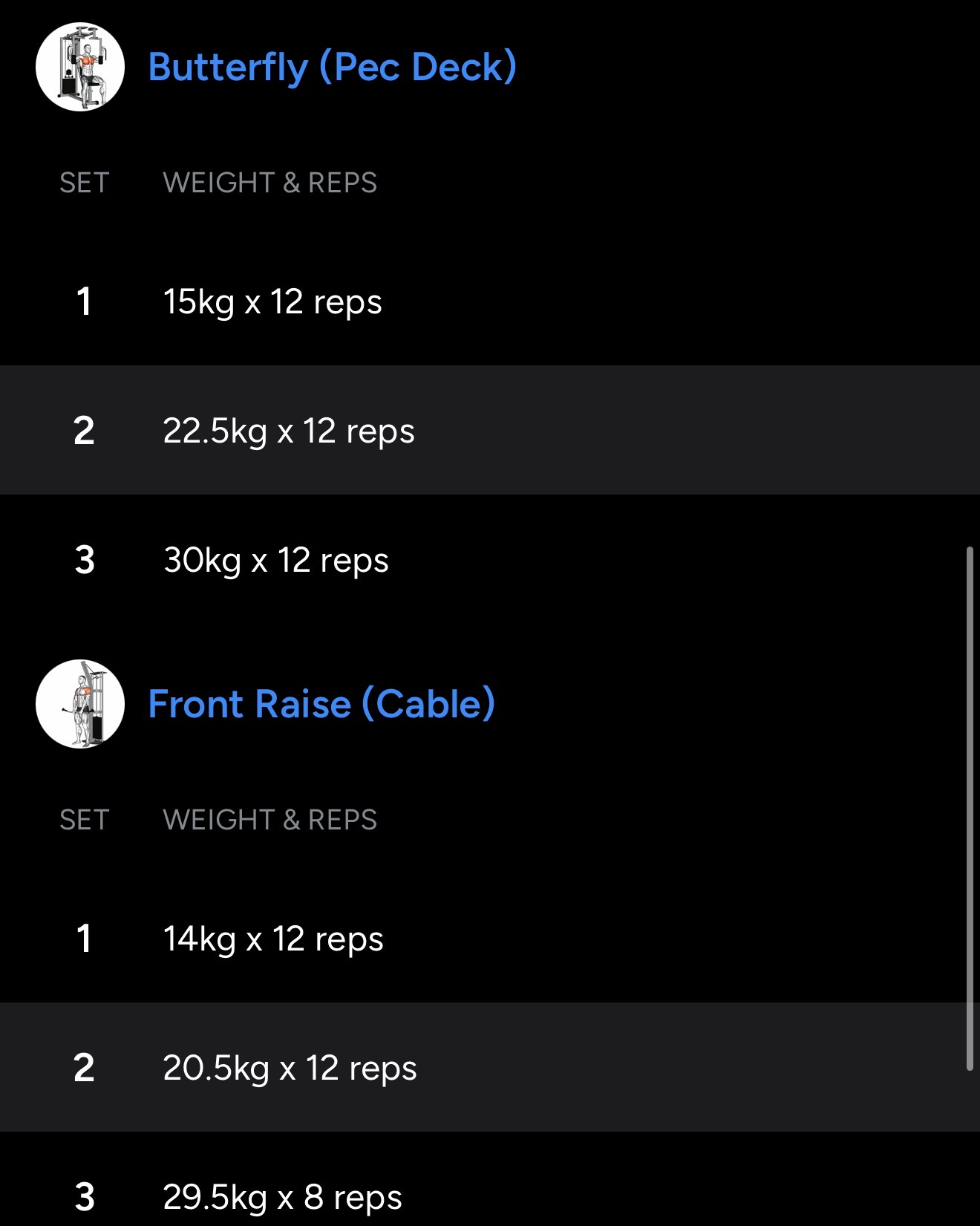Tap set number 1 under Front Raise
Screen dimensions: 980x1226
tap(84, 939)
